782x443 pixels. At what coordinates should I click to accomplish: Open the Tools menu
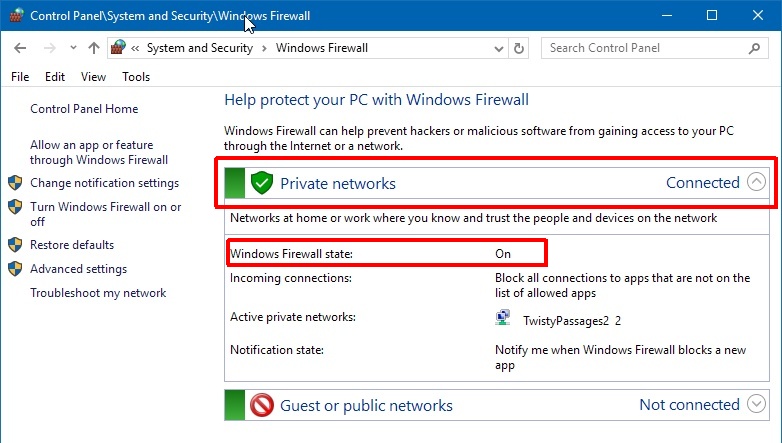click(x=136, y=77)
